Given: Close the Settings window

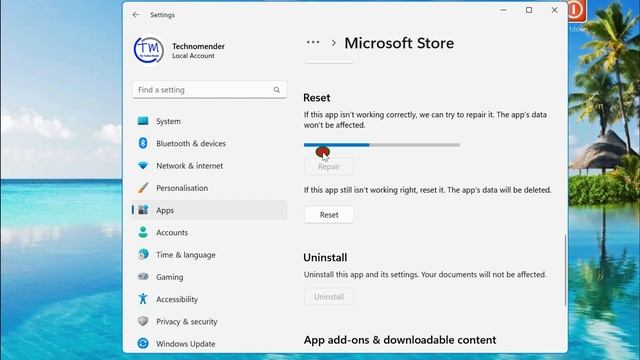Looking at the screenshot, I should [x=554, y=10].
